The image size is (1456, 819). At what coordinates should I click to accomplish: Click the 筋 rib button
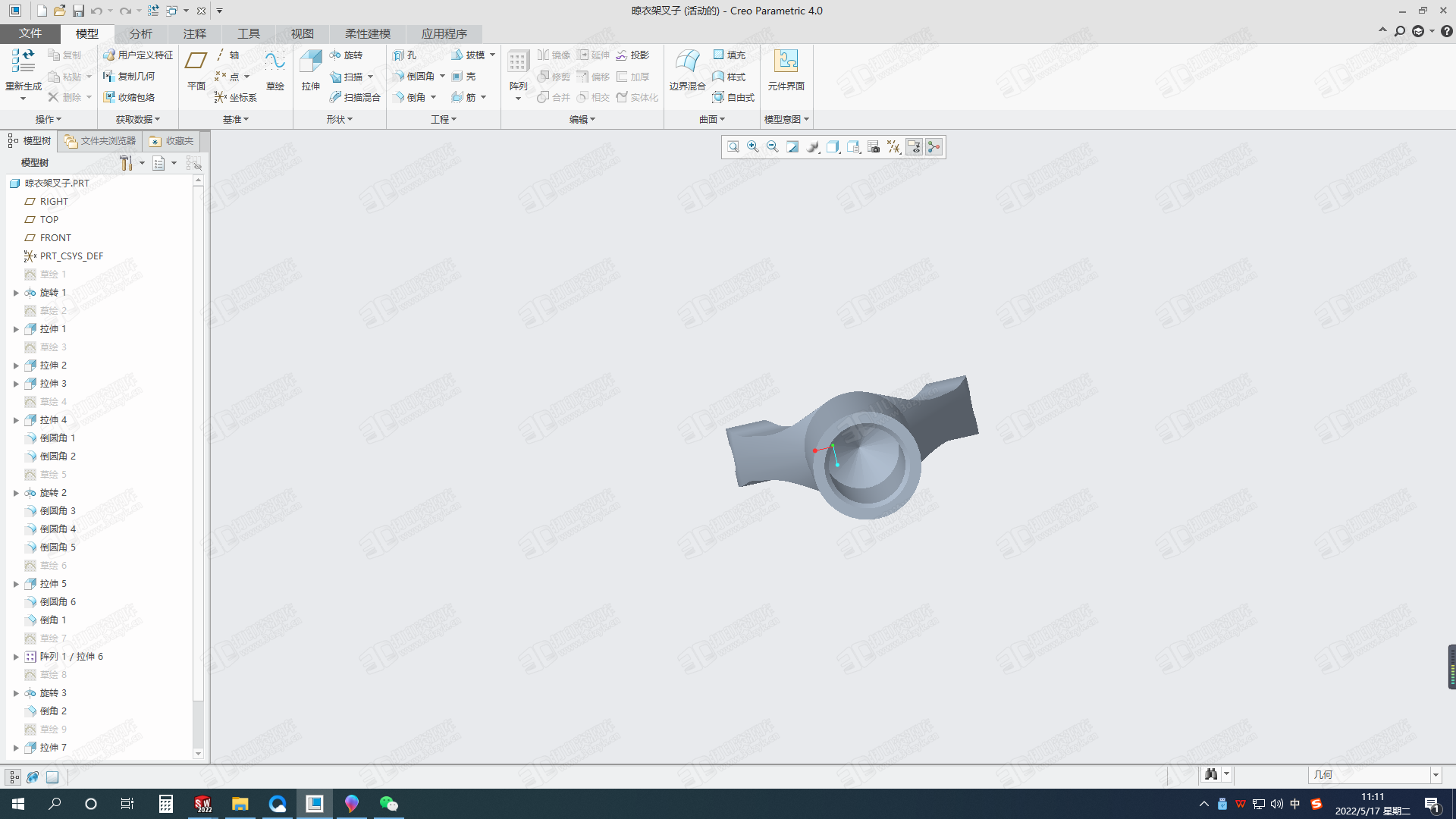pyautogui.click(x=464, y=97)
